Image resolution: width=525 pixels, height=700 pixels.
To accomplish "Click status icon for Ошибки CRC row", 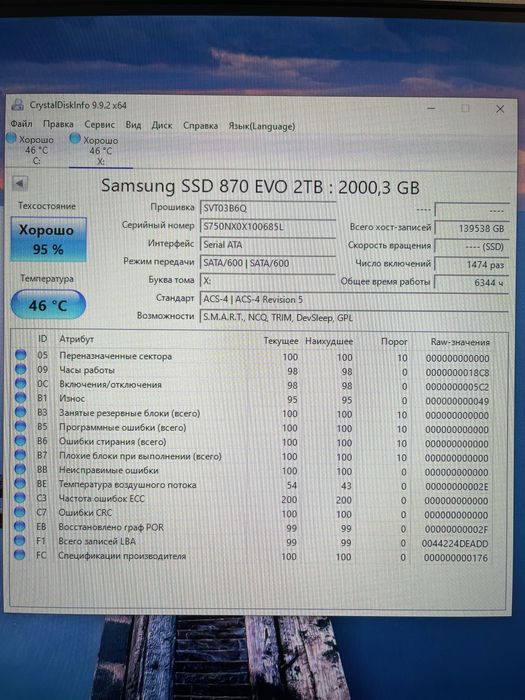I will (x=20, y=512).
